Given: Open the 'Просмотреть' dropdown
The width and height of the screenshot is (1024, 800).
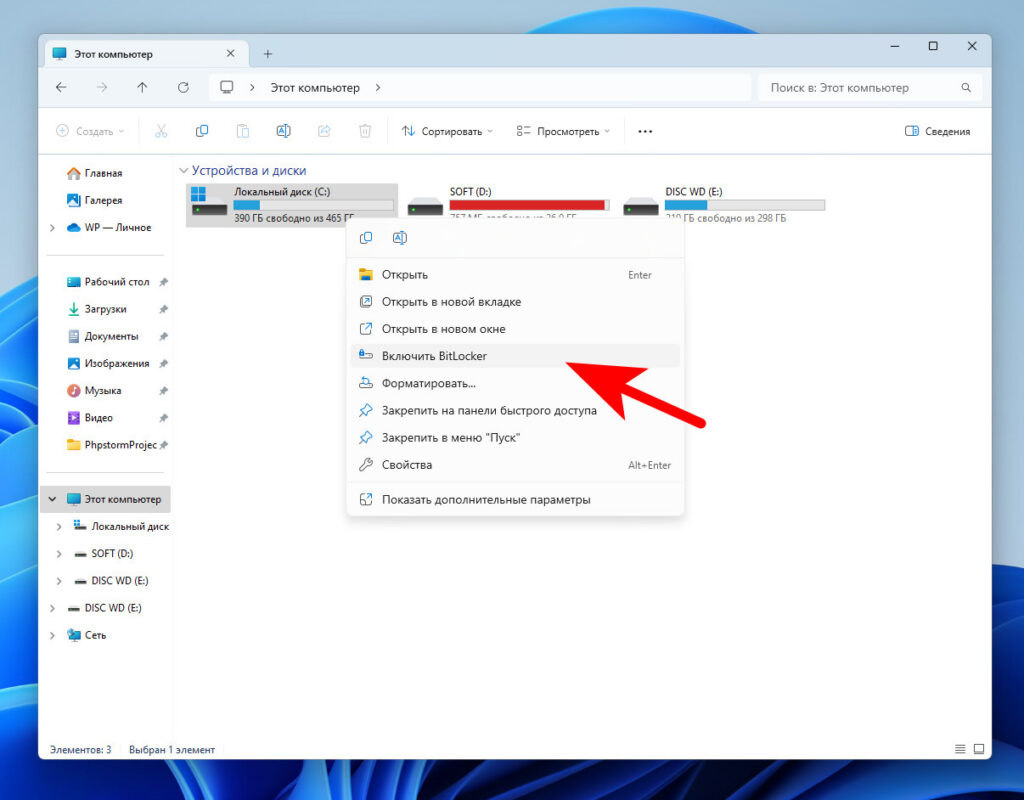Looking at the screenshot, I should (x=563, y=131).
